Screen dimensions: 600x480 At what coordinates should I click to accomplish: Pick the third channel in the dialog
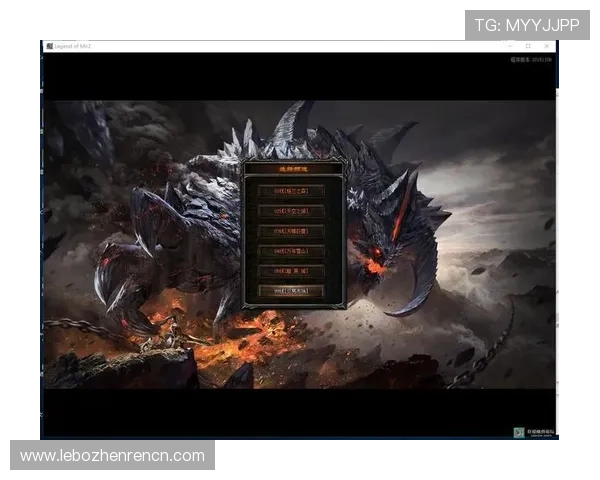[291, 231]
